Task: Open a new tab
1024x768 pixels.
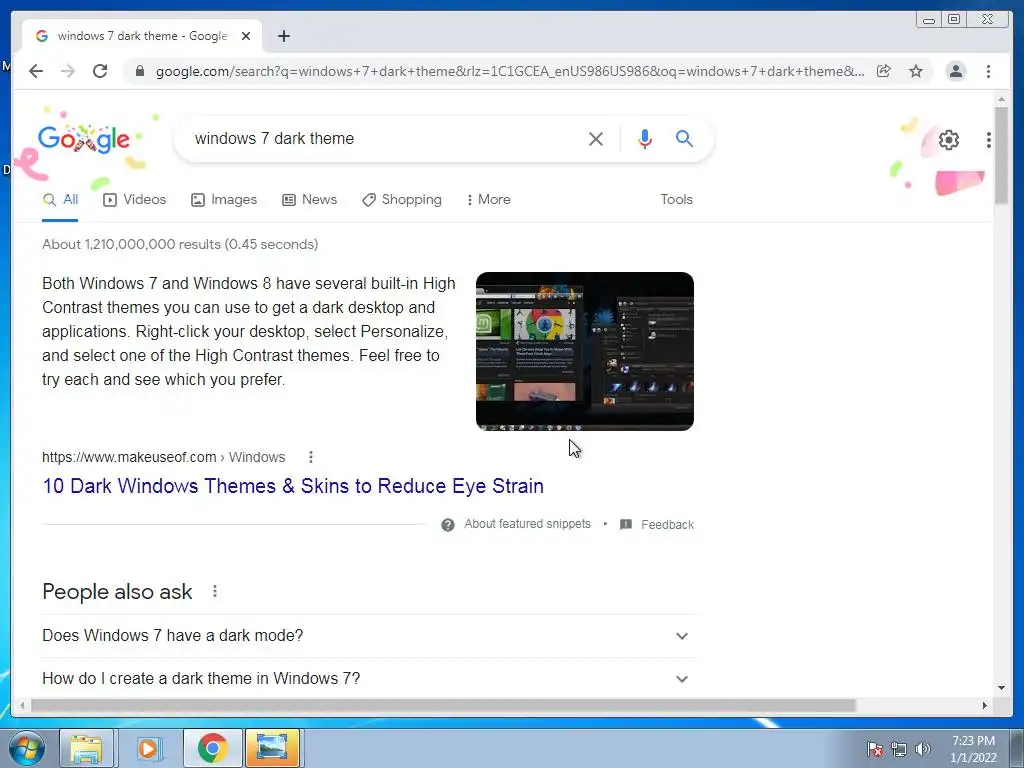Action: 283,36
